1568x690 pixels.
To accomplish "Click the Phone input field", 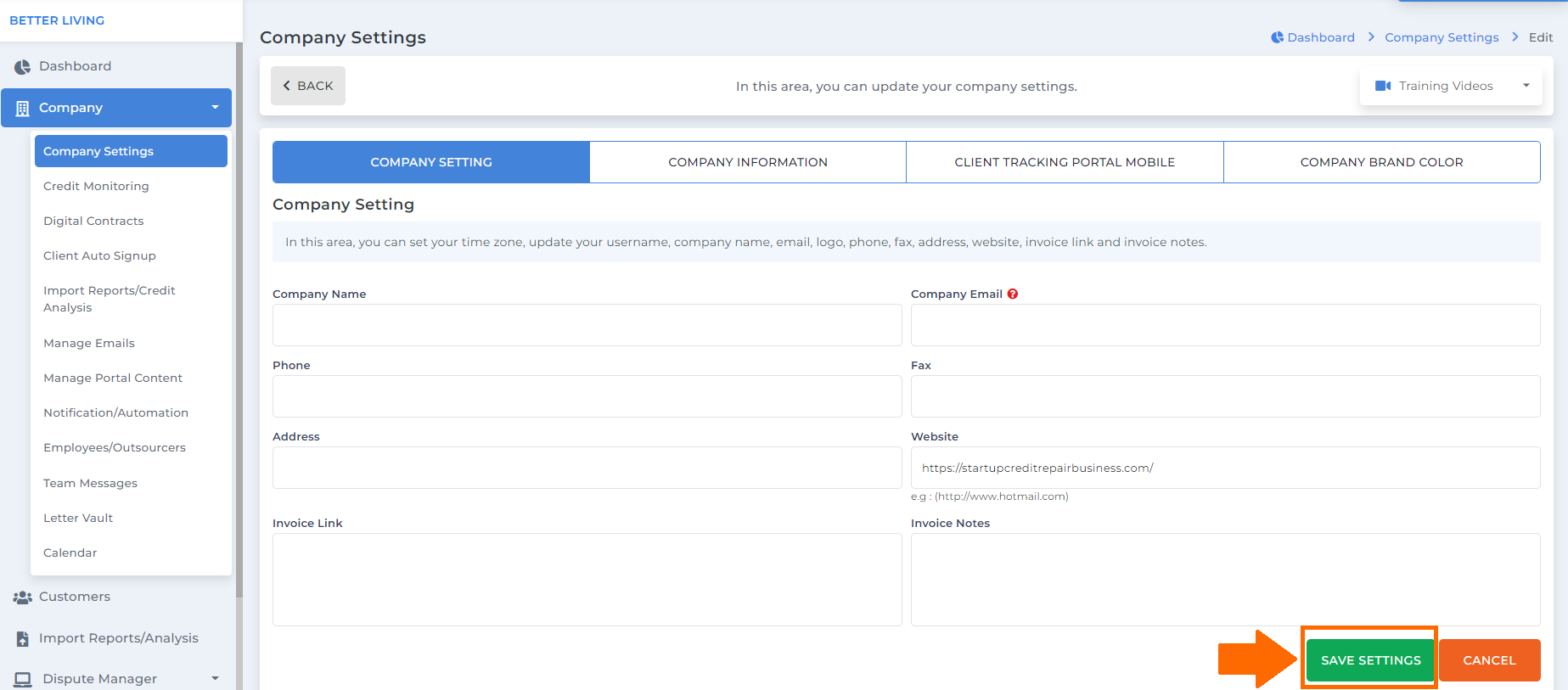I will pyautogui.click(x=587, y=396).
